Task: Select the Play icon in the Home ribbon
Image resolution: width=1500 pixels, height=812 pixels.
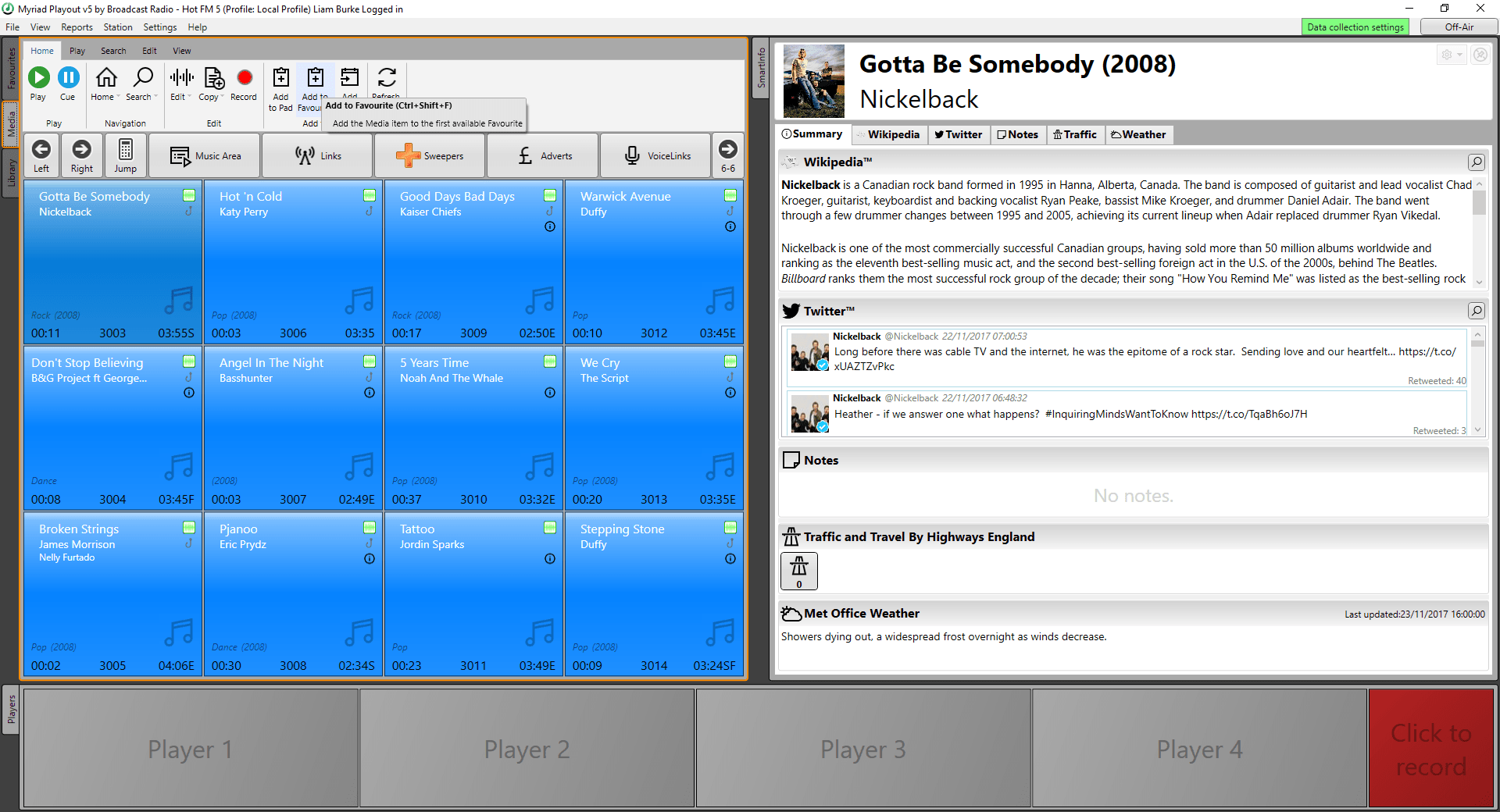Action: click(x=38, y=77)
